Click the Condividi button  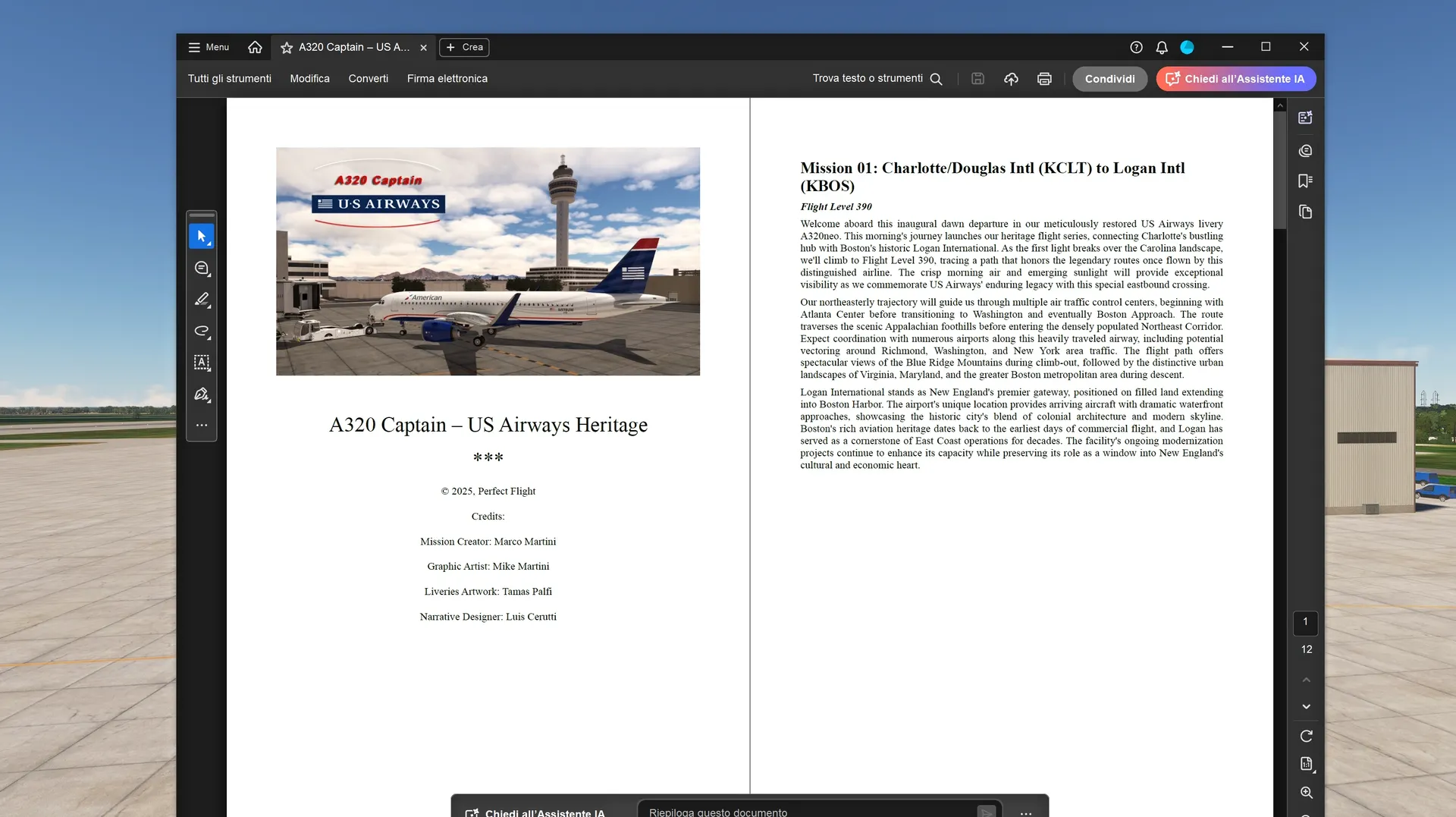coord(1109,79)
